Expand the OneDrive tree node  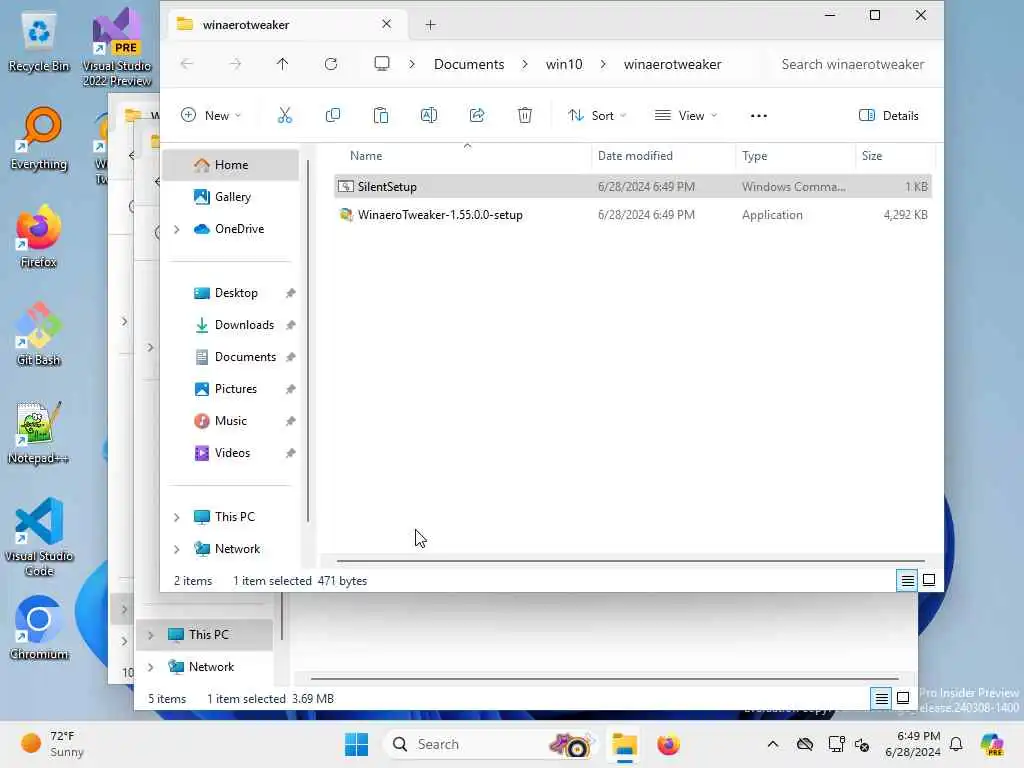176,229
